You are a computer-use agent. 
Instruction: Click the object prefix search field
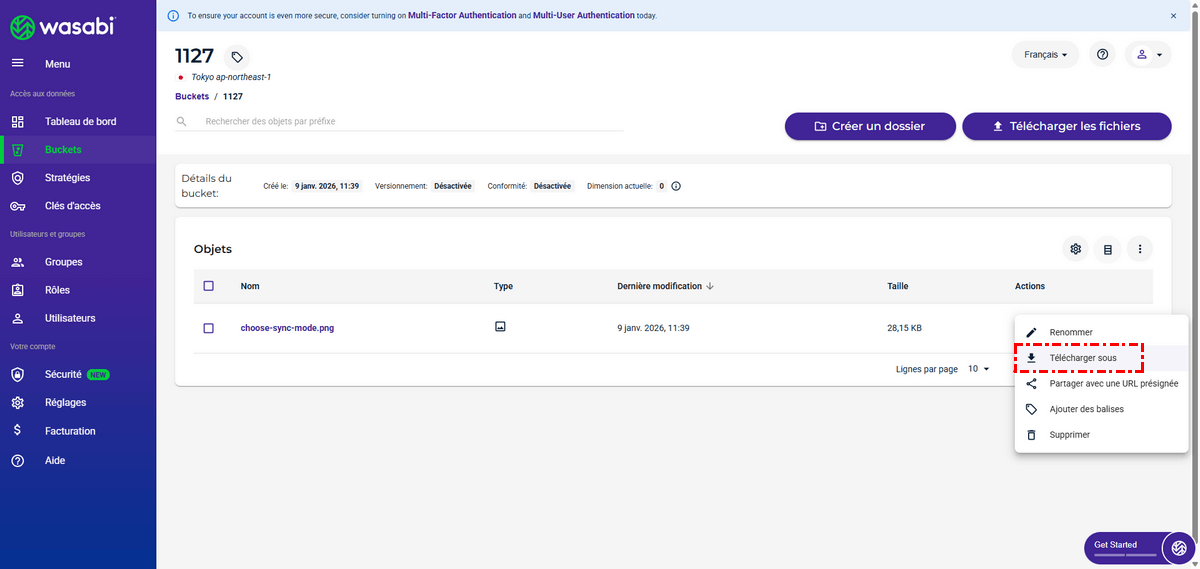[x=410, y=122]
